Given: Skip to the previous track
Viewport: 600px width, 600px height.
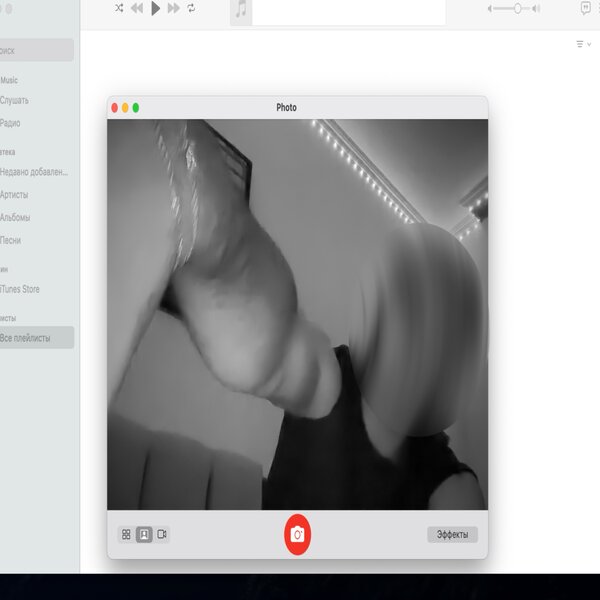Looking at the screenshot, I should pyautogui.click(x=136, y=8).
